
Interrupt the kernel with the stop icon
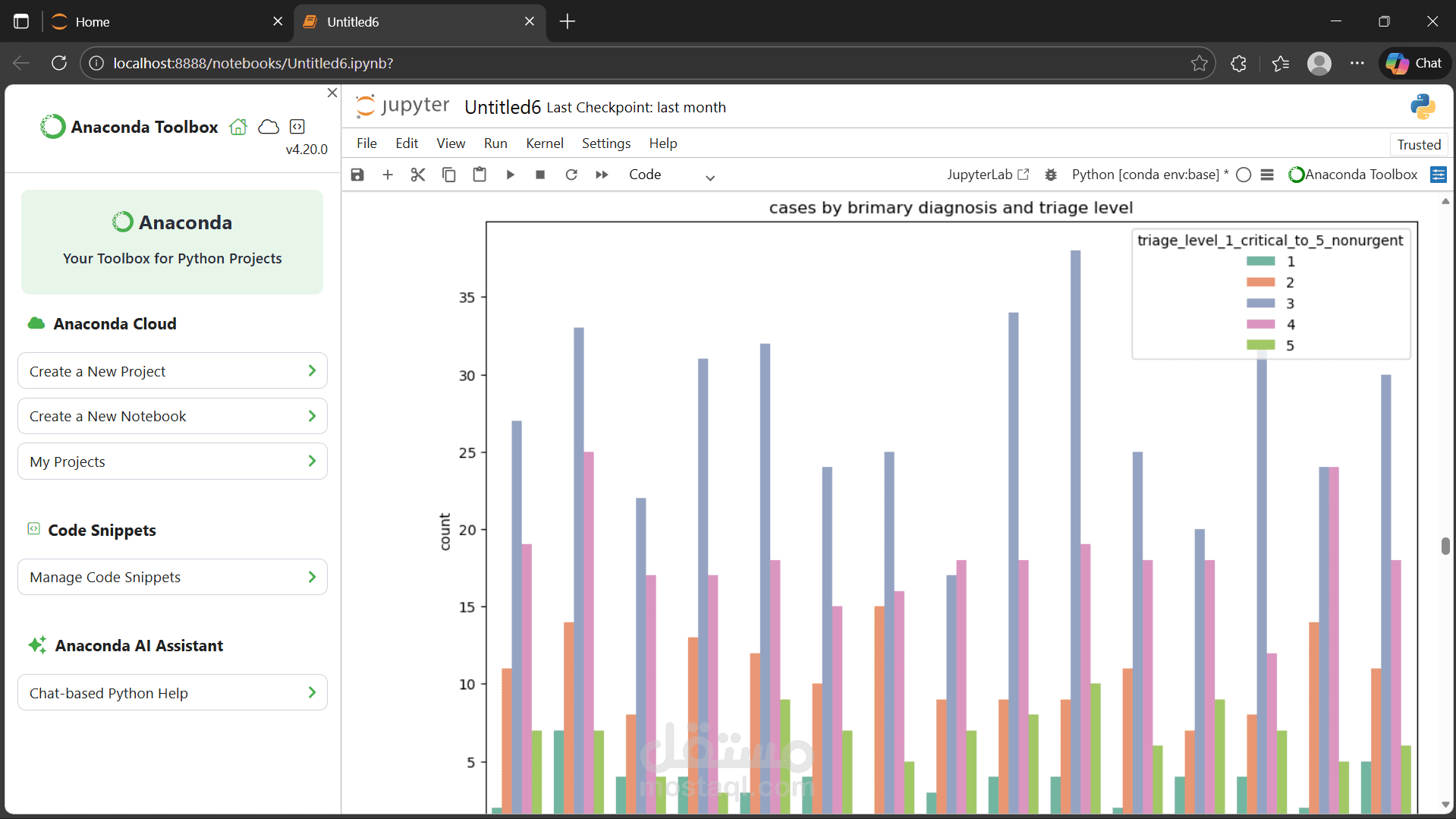(x=540, y=175)
